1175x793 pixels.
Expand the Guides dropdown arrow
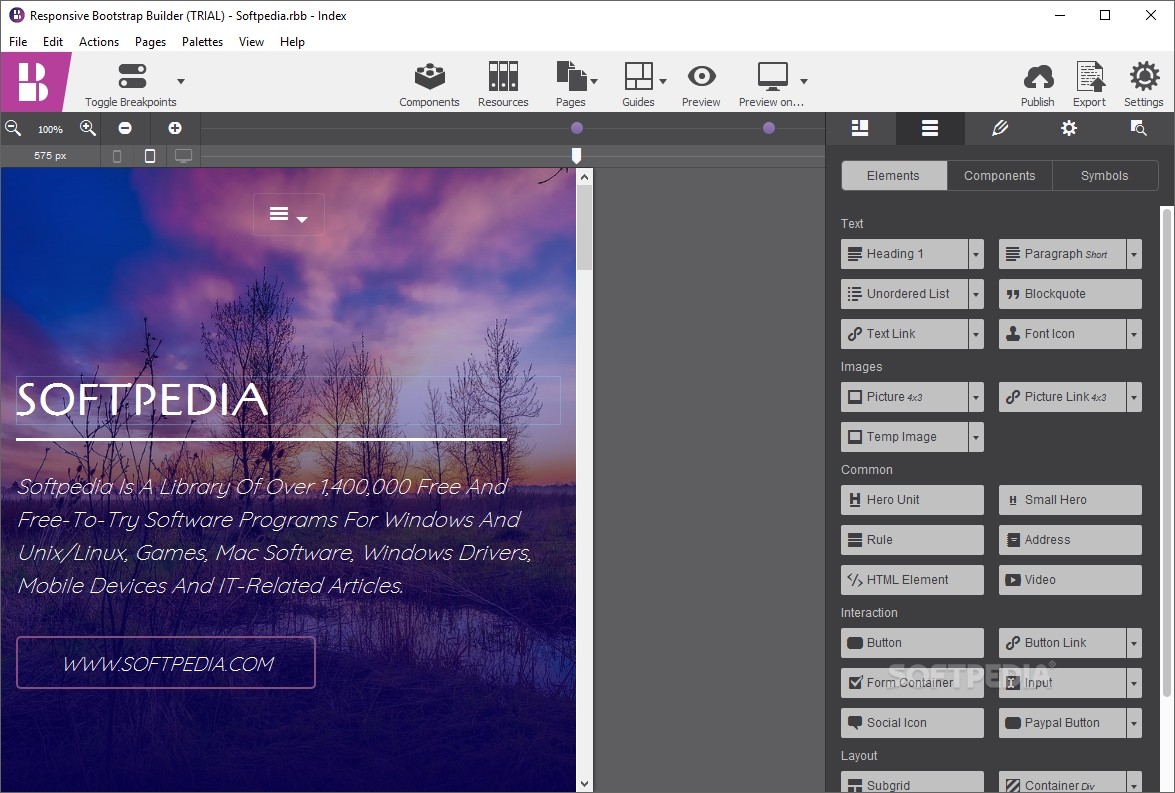click(663, 81)
